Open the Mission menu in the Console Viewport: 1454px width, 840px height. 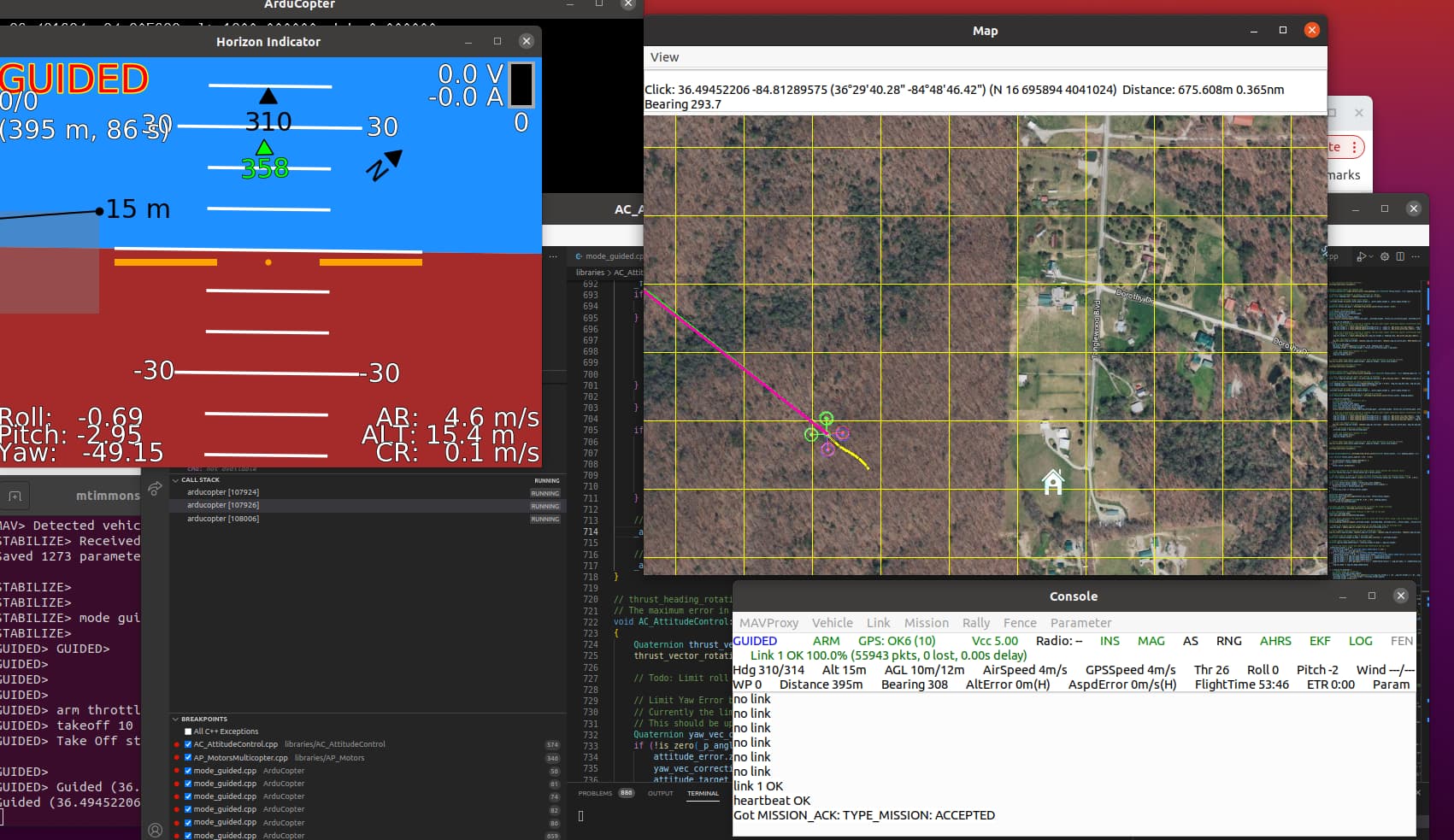click(x=927, y=623)
